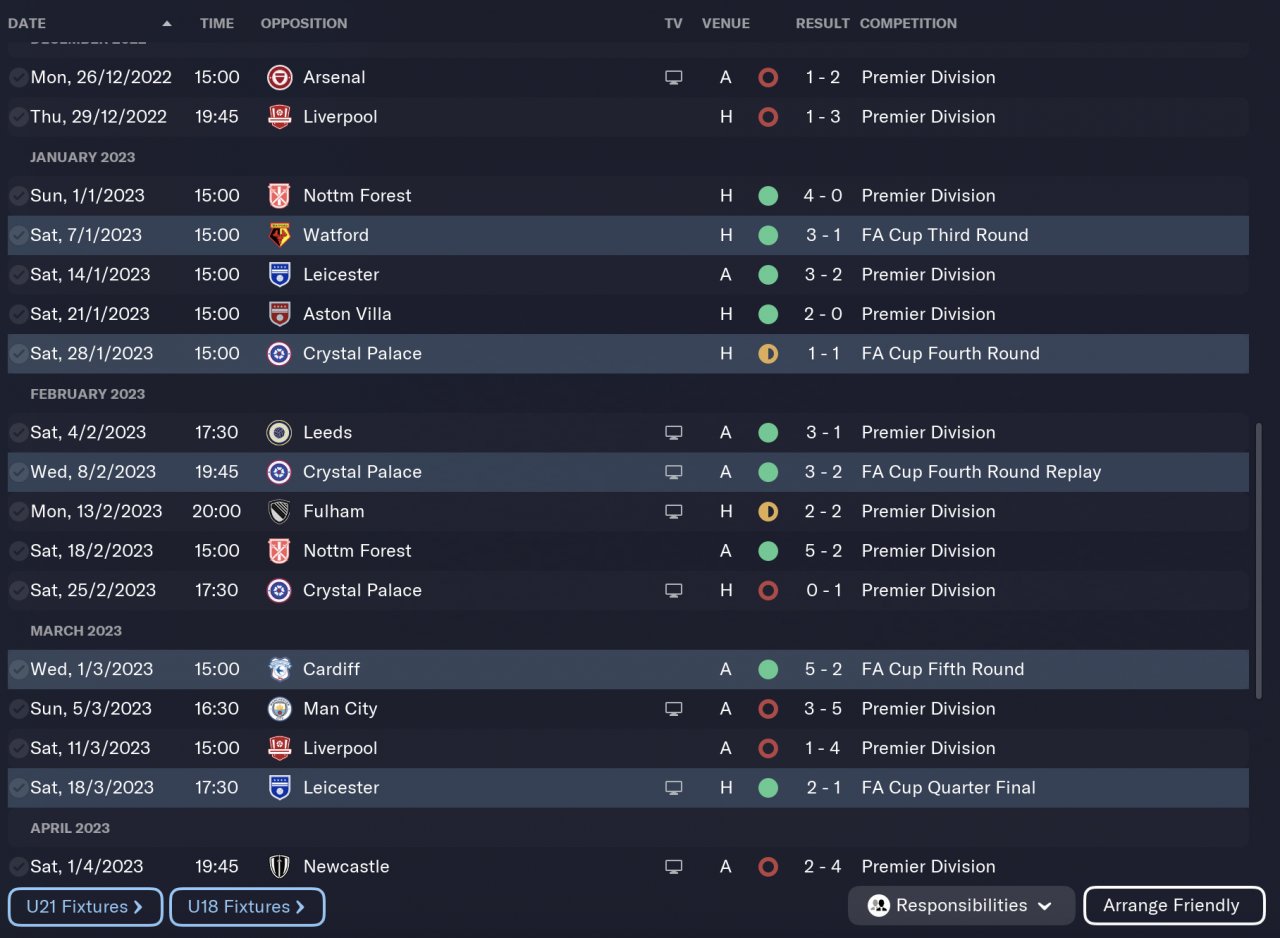This screenshot has height=938, width=1280.
Task: Open U18 Fixtures page
Action: (247, 907)
